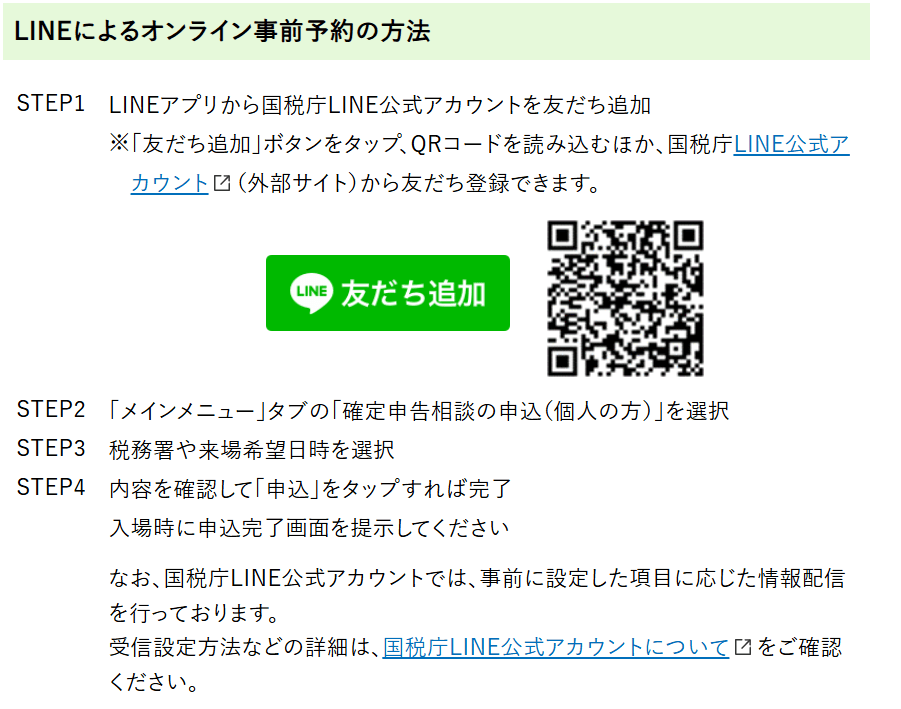Click the STEP4 label

[51, 488]
